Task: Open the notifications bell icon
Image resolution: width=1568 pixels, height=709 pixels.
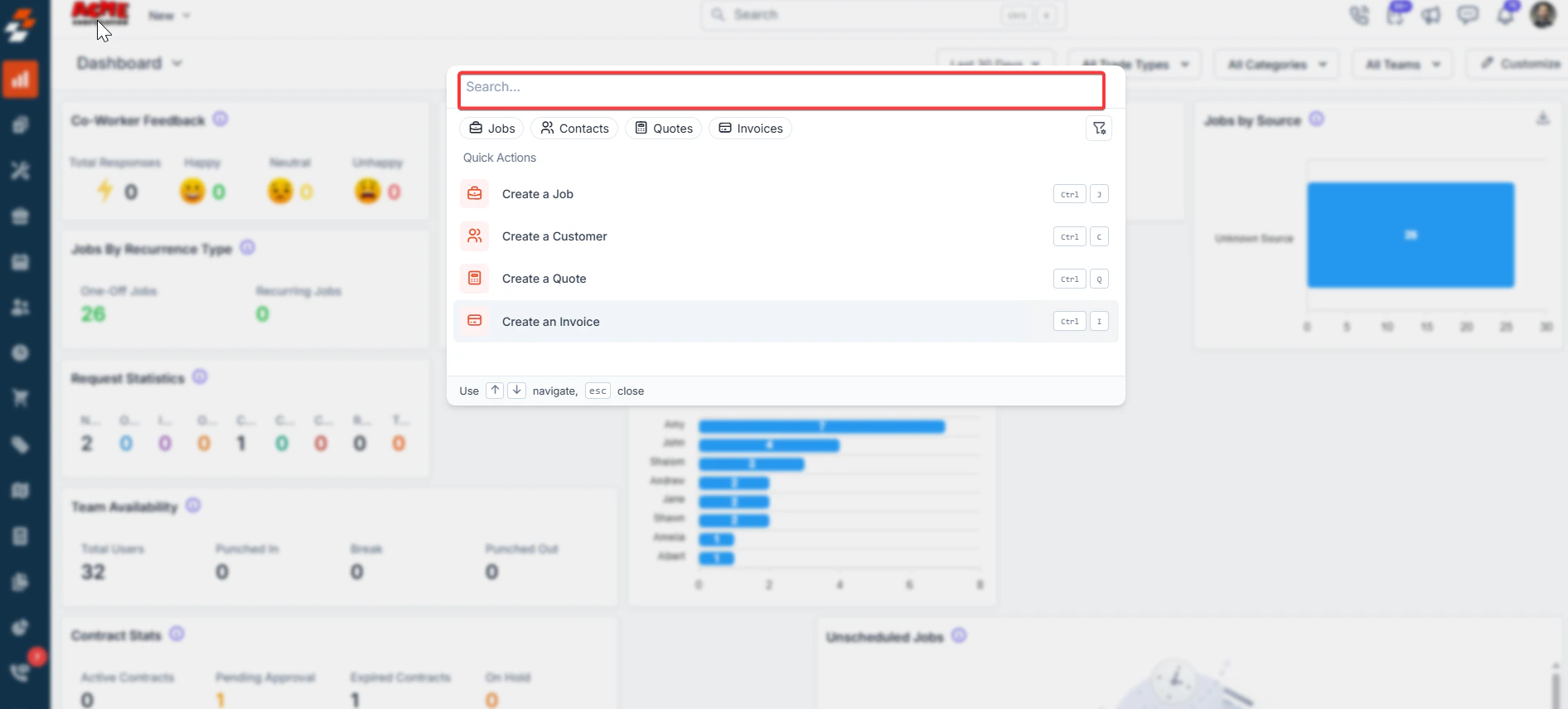Action: (x=1505, y=15)
